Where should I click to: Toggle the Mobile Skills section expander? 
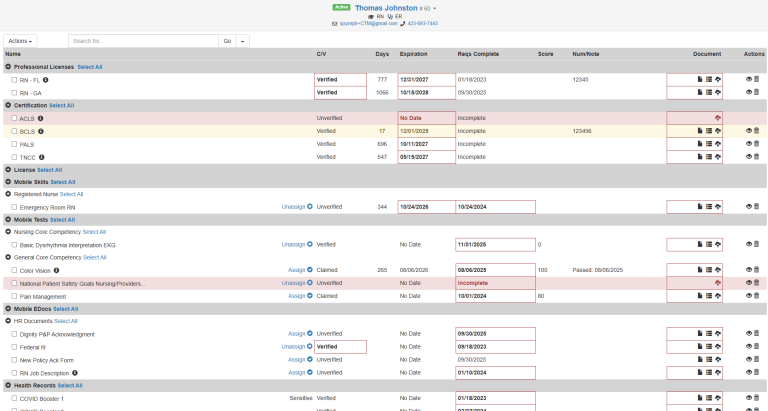tap(8, 182)
